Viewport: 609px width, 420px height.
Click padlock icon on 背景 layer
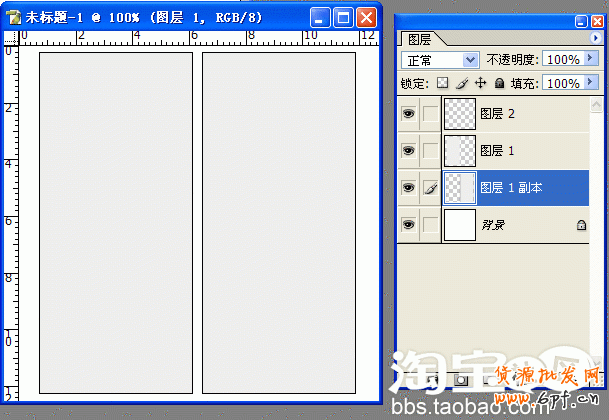tap(581, 226)
